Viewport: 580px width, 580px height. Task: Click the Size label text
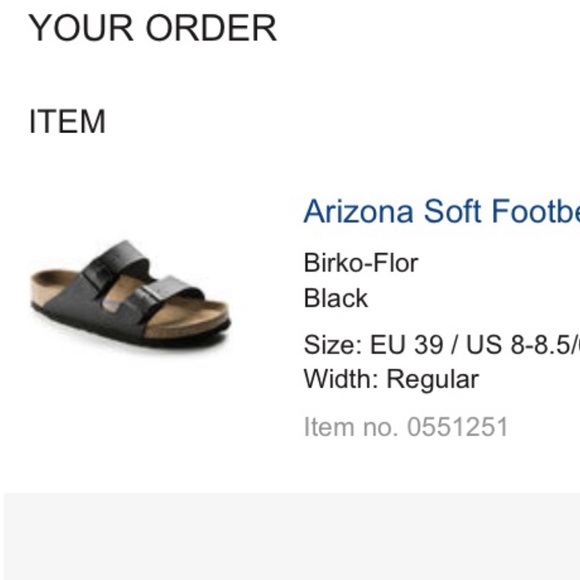click(x=333, y=345)
